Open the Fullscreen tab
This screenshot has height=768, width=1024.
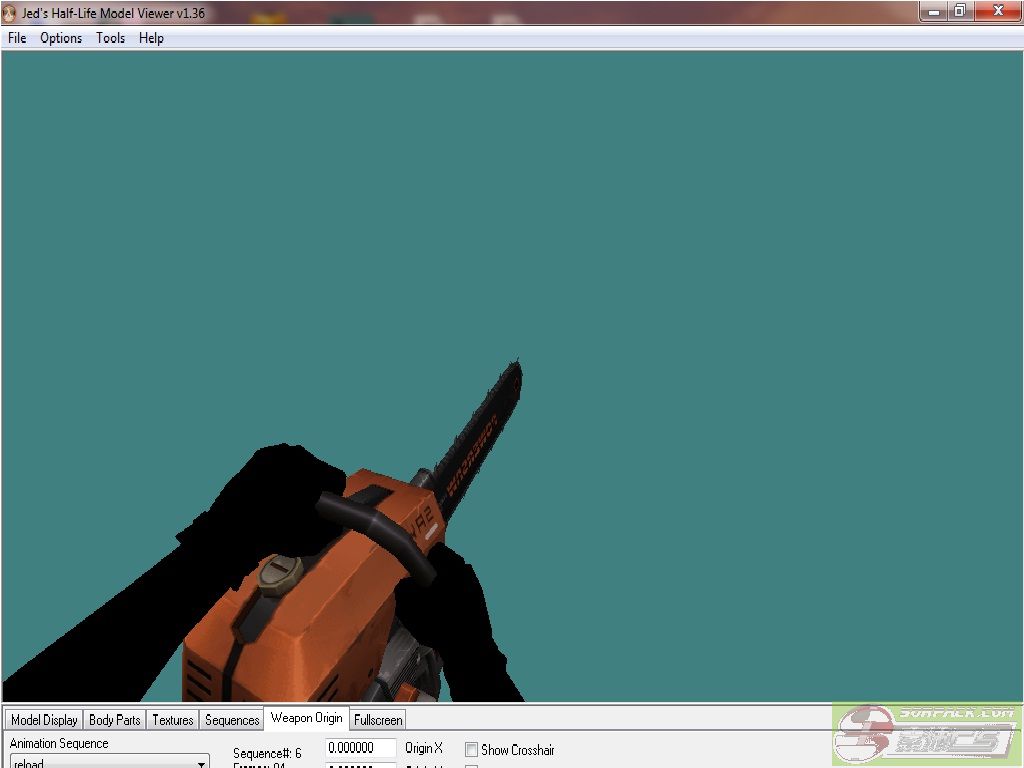[377, 720]
